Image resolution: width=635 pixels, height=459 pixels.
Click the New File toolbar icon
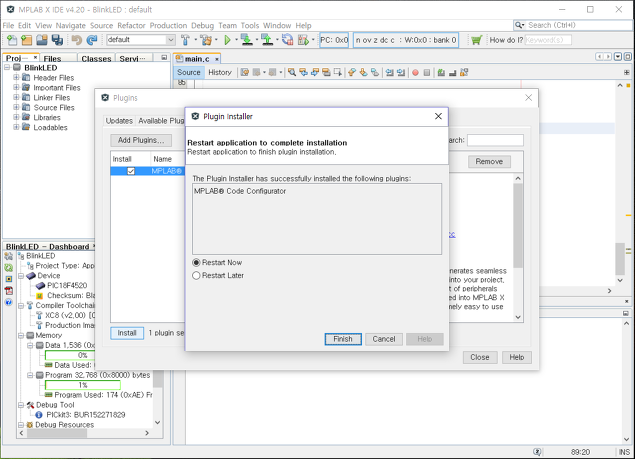click(x=12, y=40)
